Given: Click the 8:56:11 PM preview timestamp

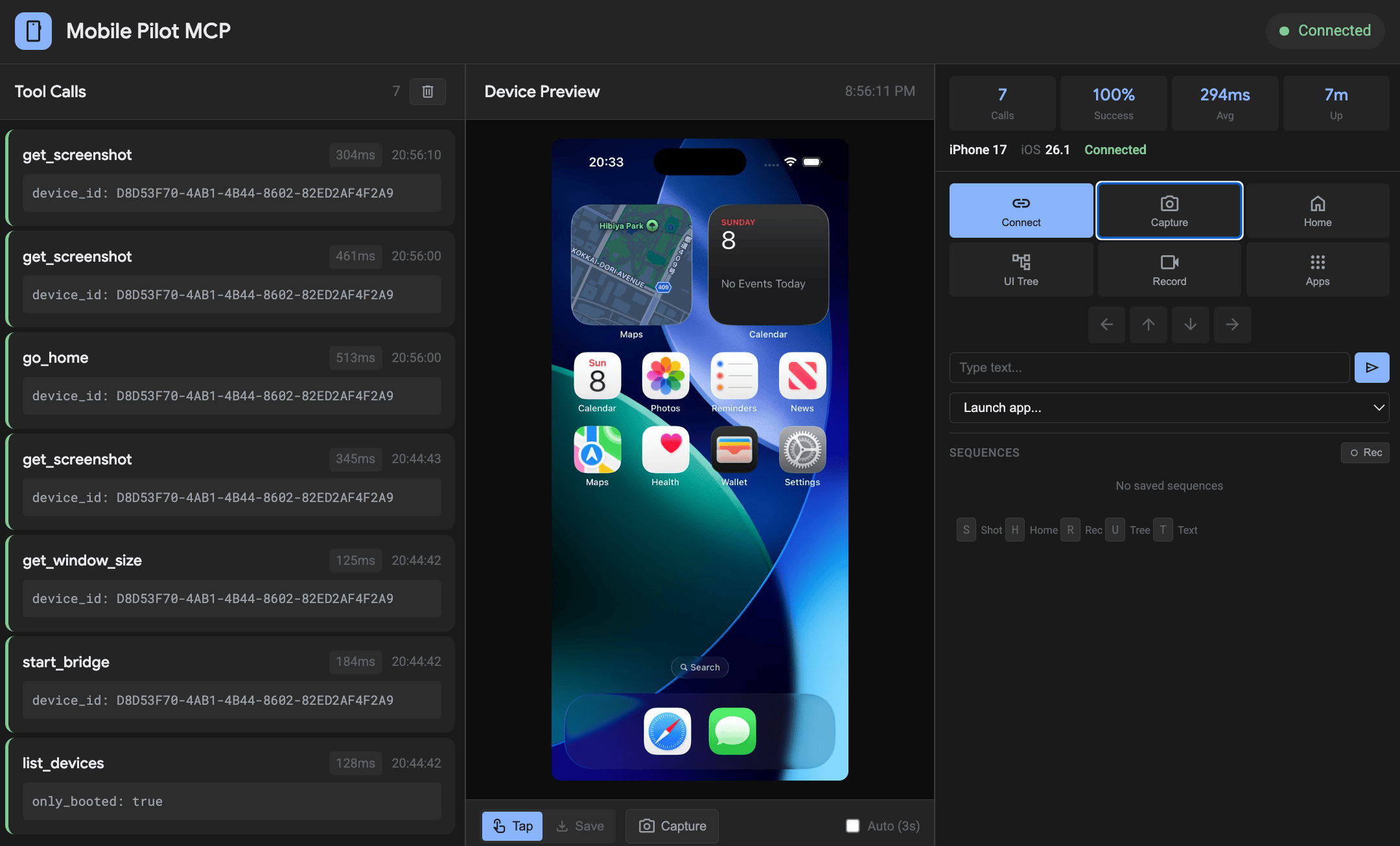Looking at the screenshot, I should 880,91.
